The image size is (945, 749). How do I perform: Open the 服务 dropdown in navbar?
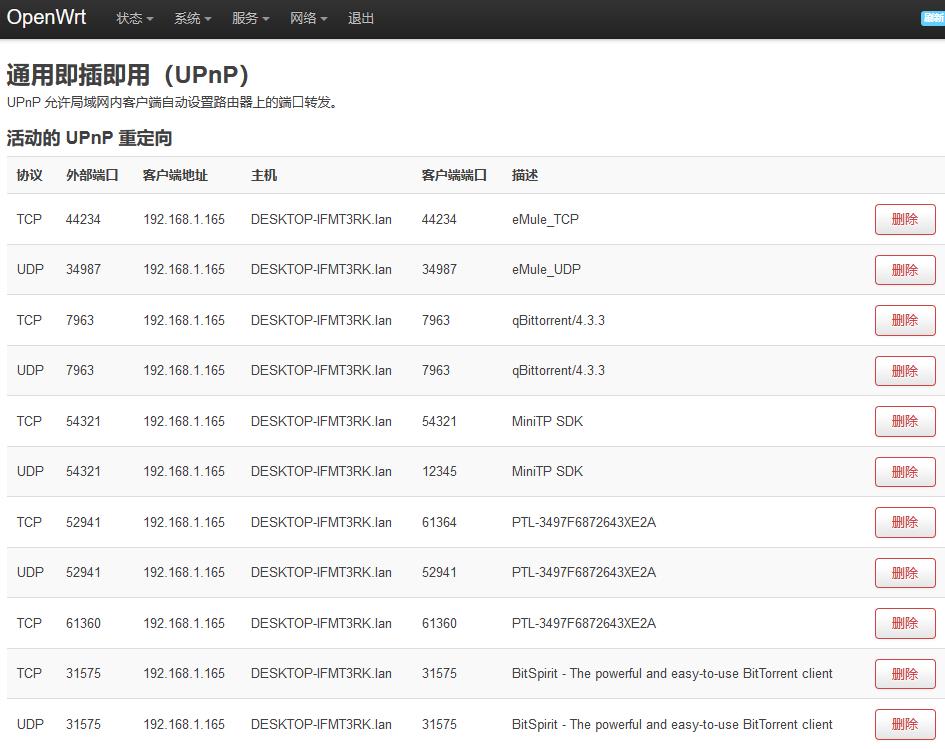tap(251, 19)
